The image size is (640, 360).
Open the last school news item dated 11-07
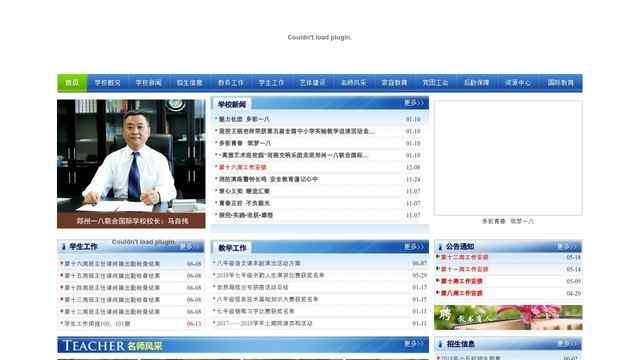point(246,215)
